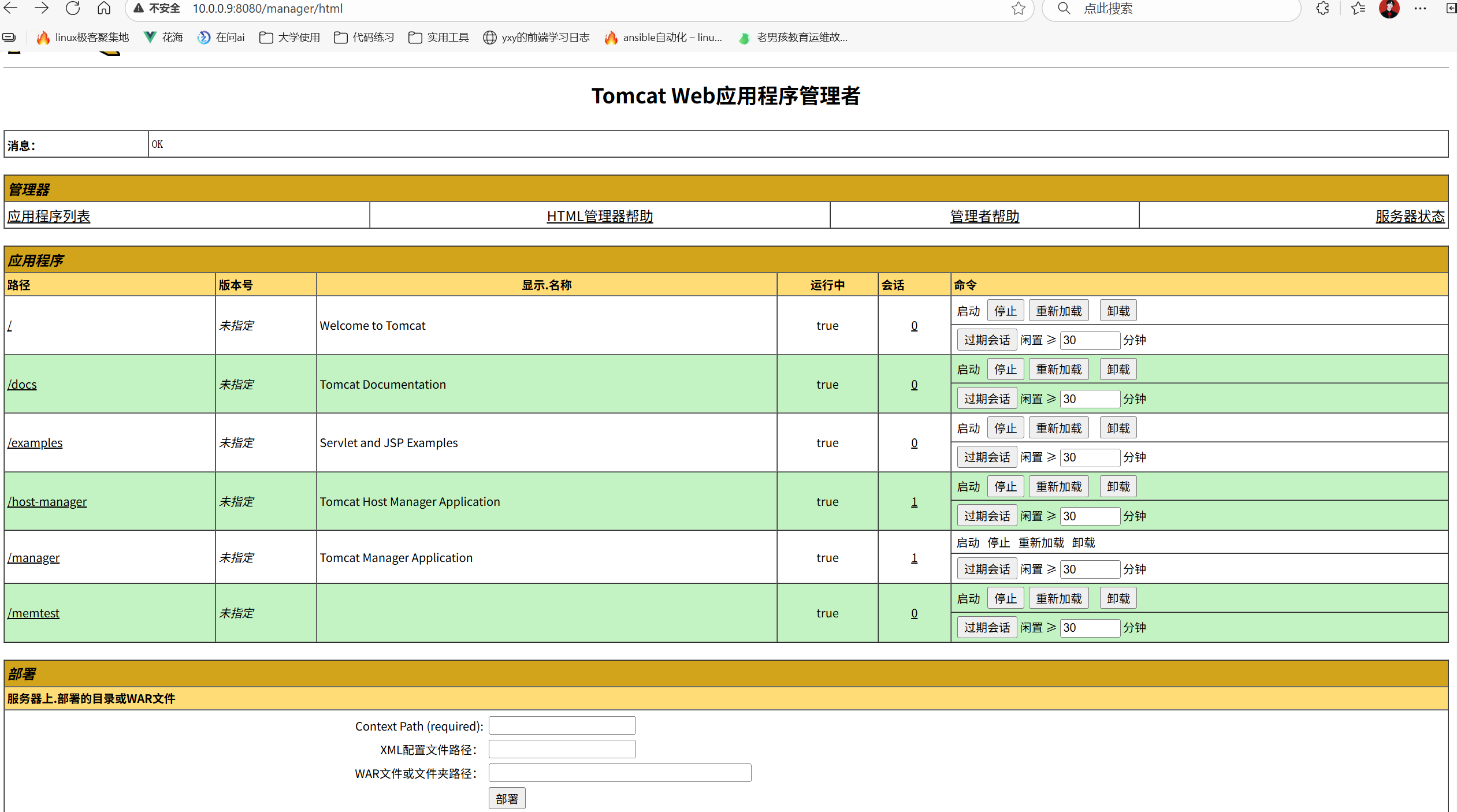Open ansible自动化 bookmark

click(663, 38)
